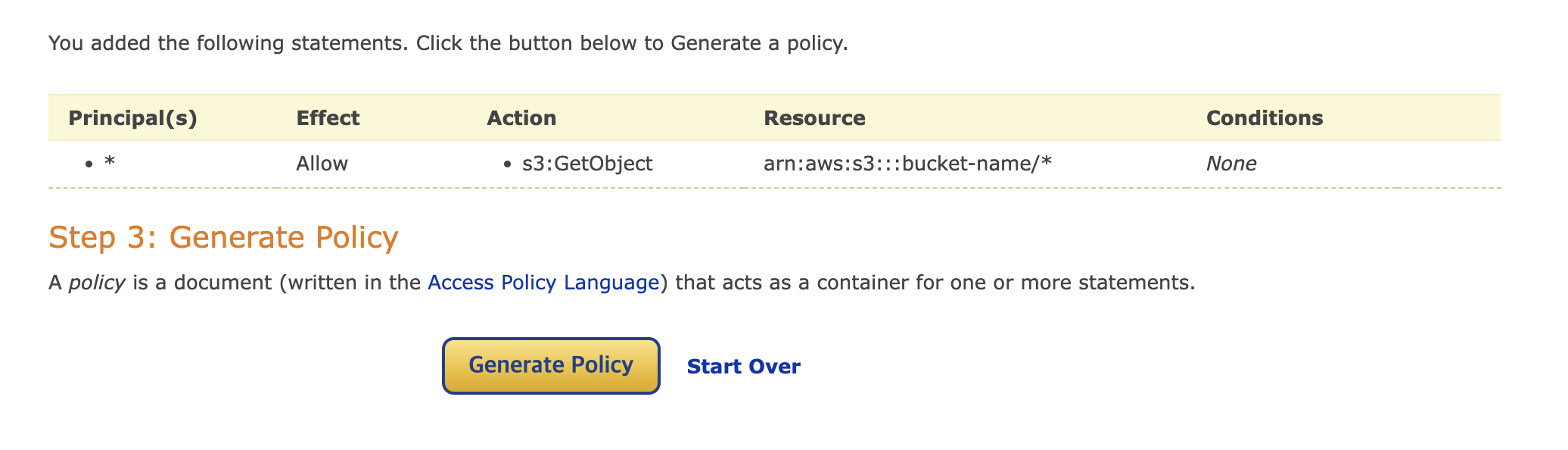Click the Start Over link
1568x450 pixels.
743,367
